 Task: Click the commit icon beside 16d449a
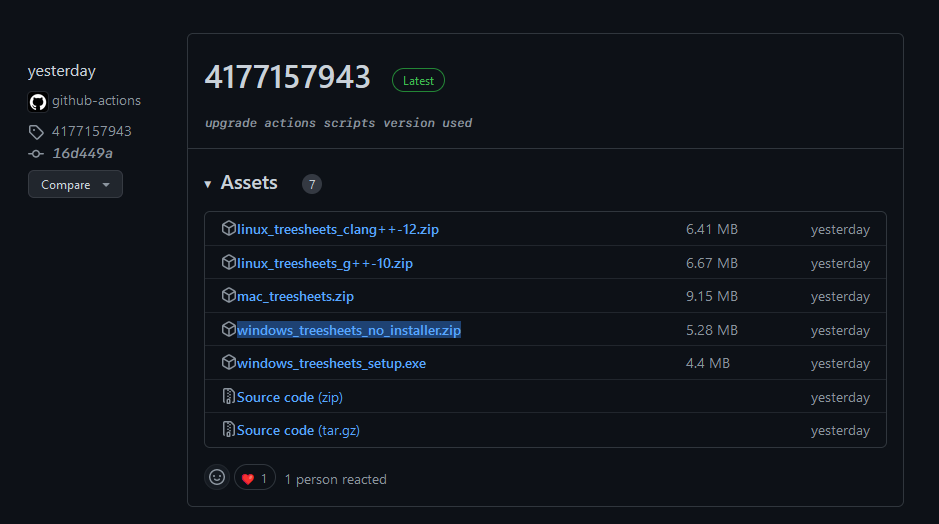pyautogui.click(x=36, y=154)
